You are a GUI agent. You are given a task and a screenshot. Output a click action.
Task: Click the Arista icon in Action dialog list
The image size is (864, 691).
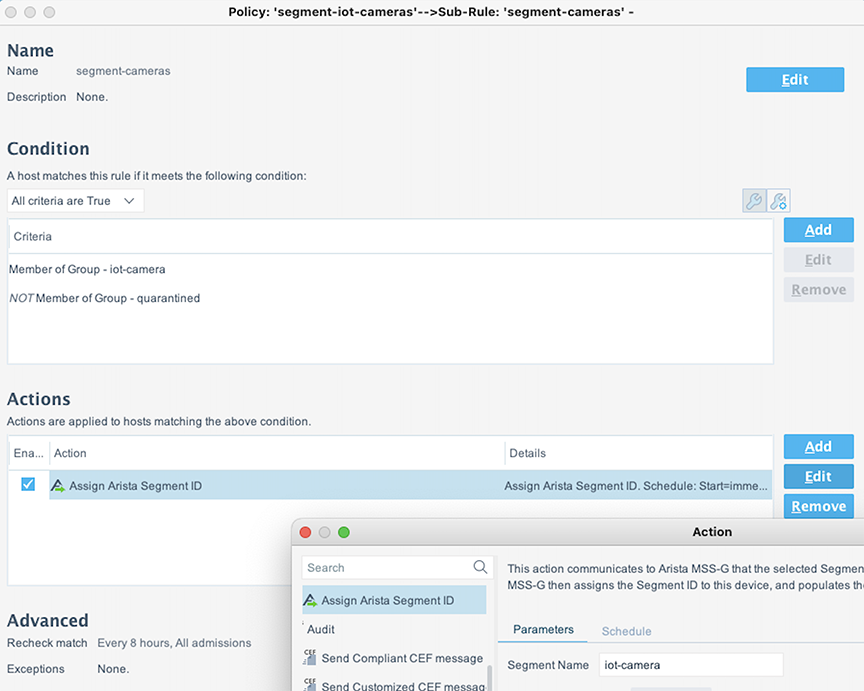310,600
